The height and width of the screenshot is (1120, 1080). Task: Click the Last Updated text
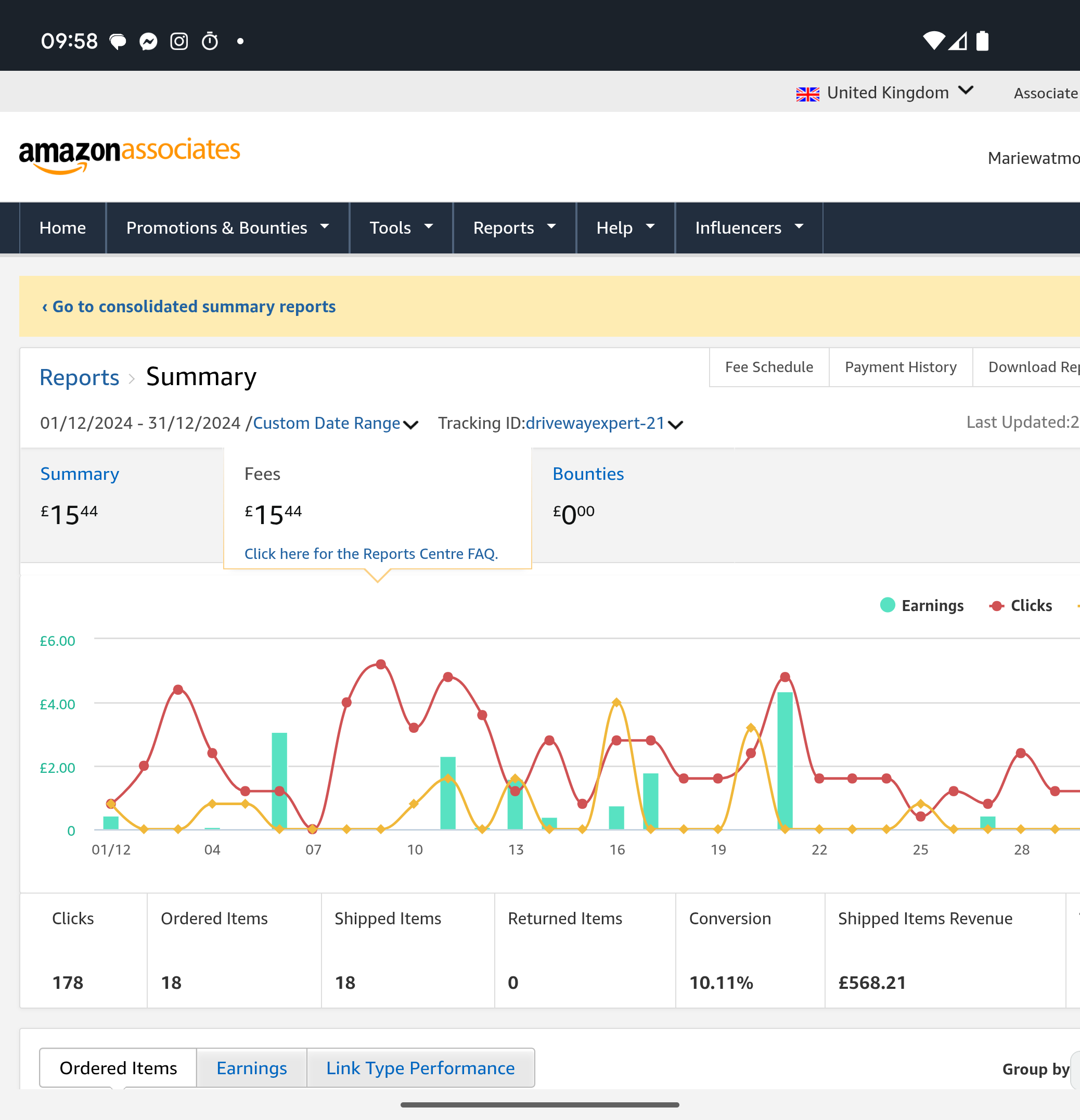point(1022,422)
